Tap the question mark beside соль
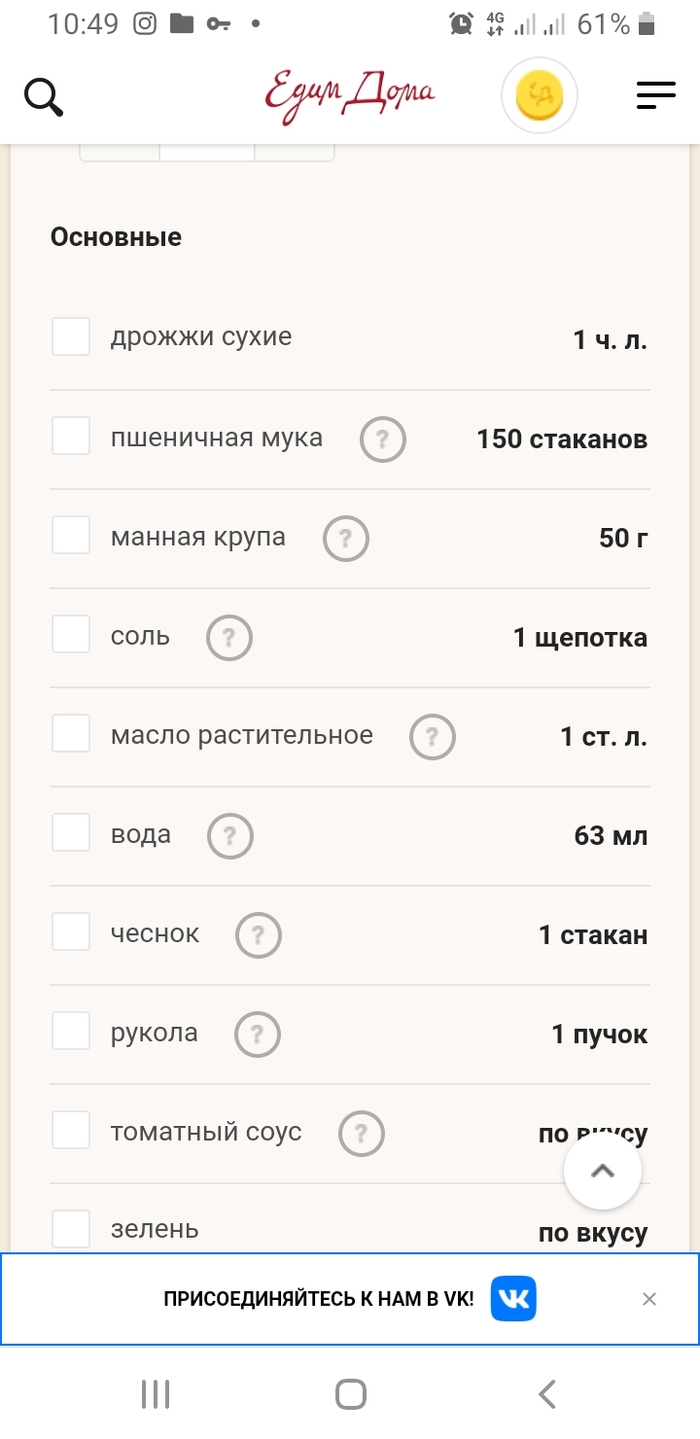This screenshot has height=1439, width=700. coord(228,637)
